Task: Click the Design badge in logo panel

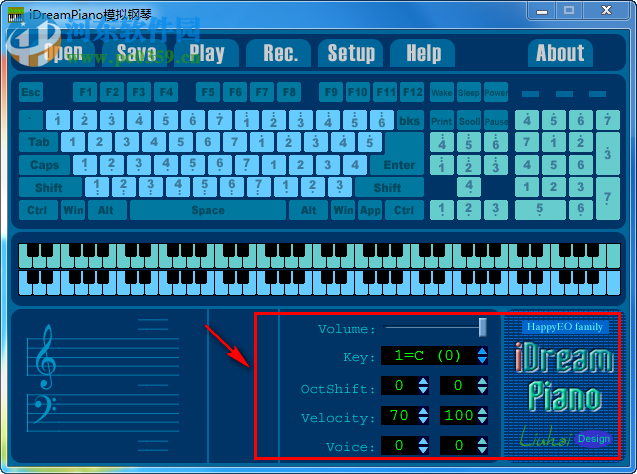Action: point(594,439)
